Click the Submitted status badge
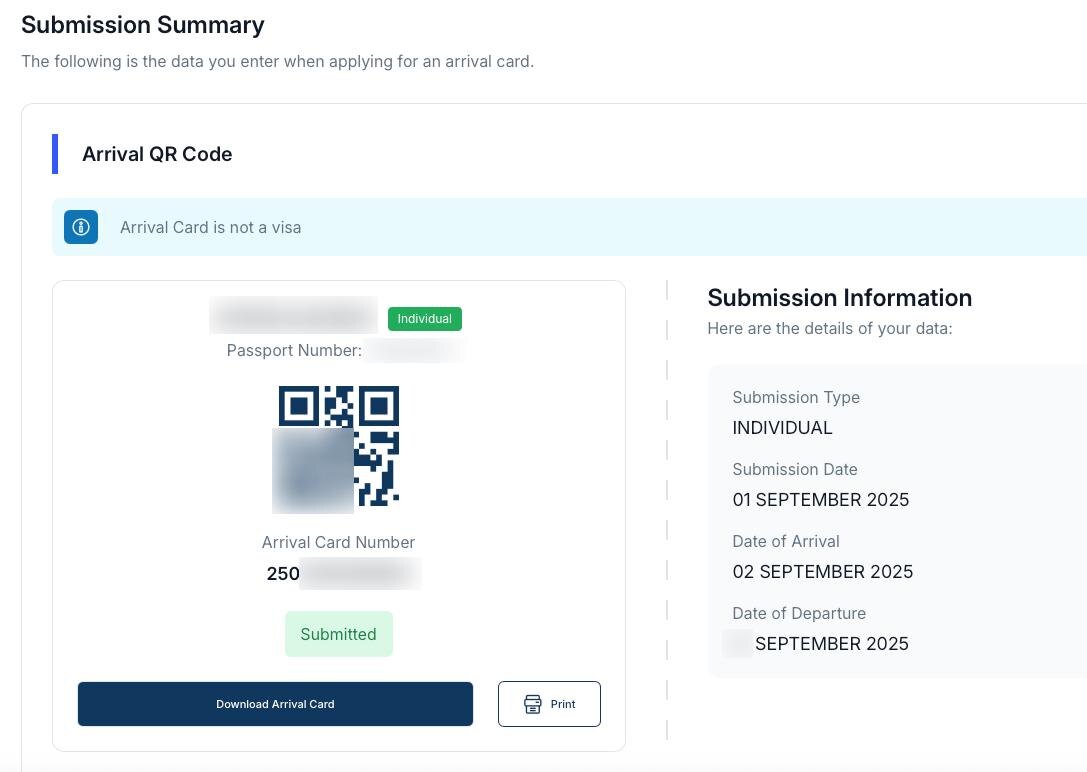The height and width of the screenshot is (772, 1087). tap(338, 634)
